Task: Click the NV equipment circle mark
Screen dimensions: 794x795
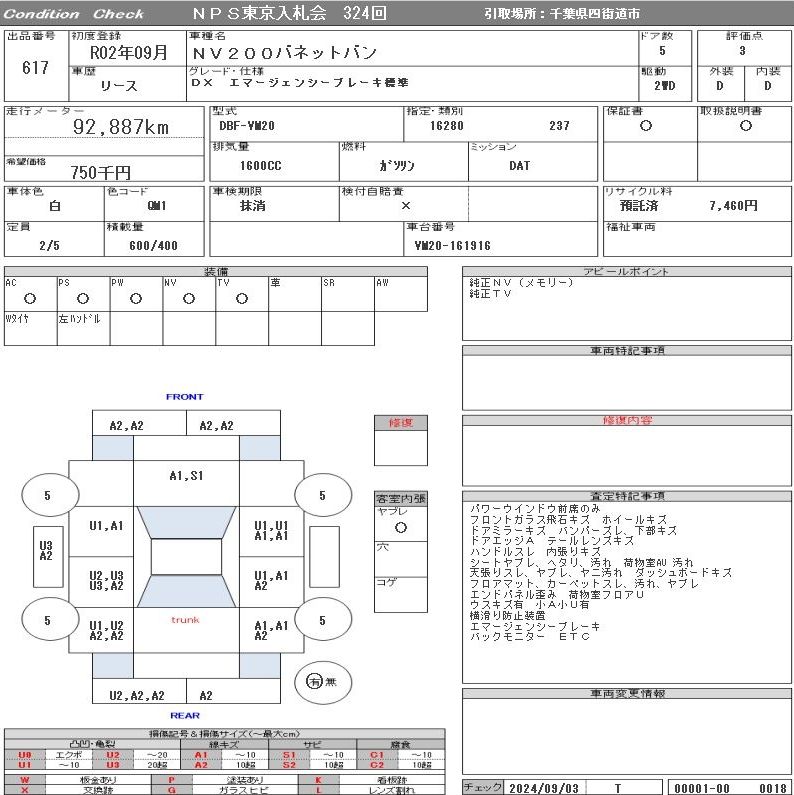Action: point(189,299)
